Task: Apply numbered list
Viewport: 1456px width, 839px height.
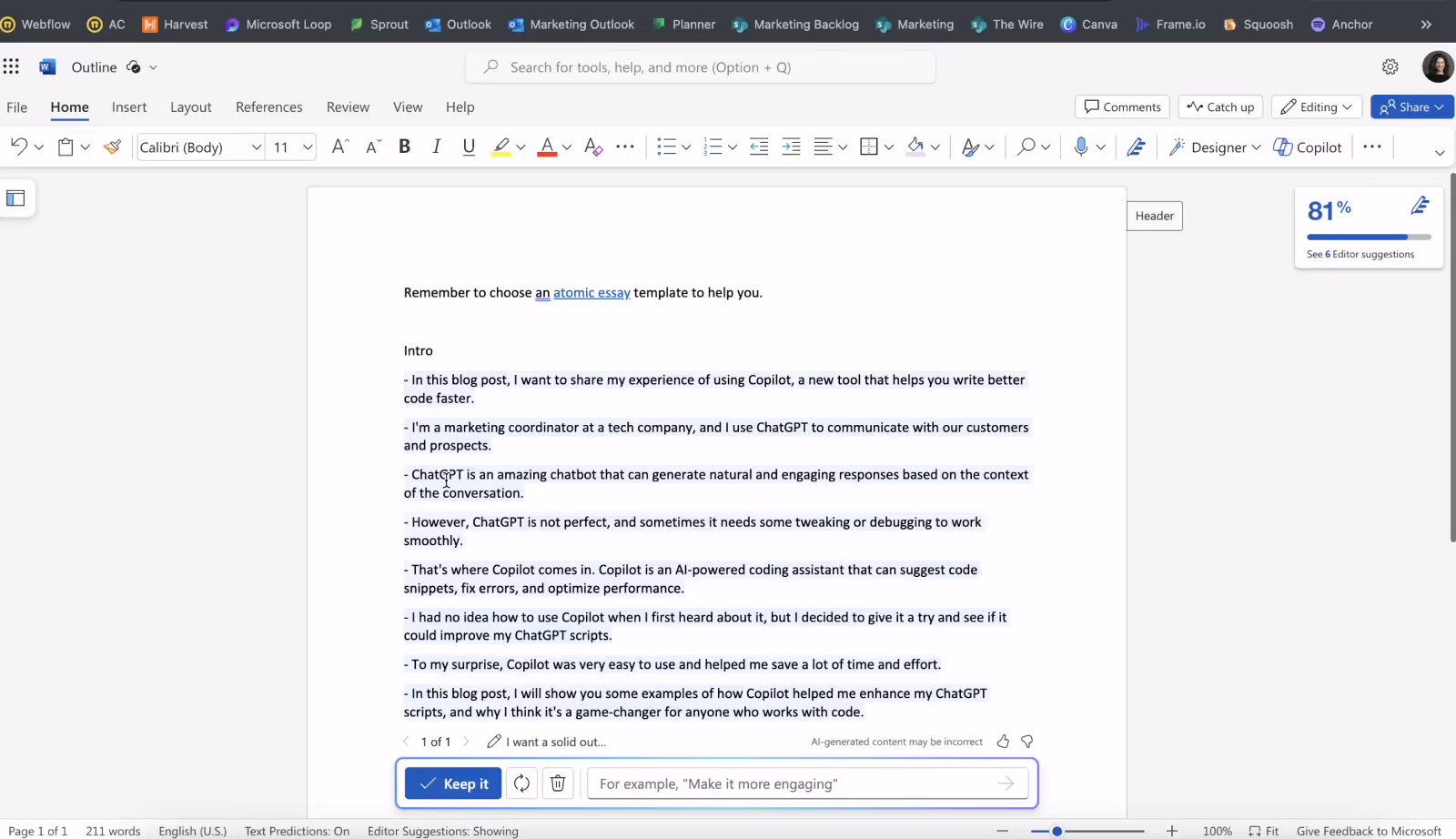Action: pyautogui.click(x=713, y=147)
